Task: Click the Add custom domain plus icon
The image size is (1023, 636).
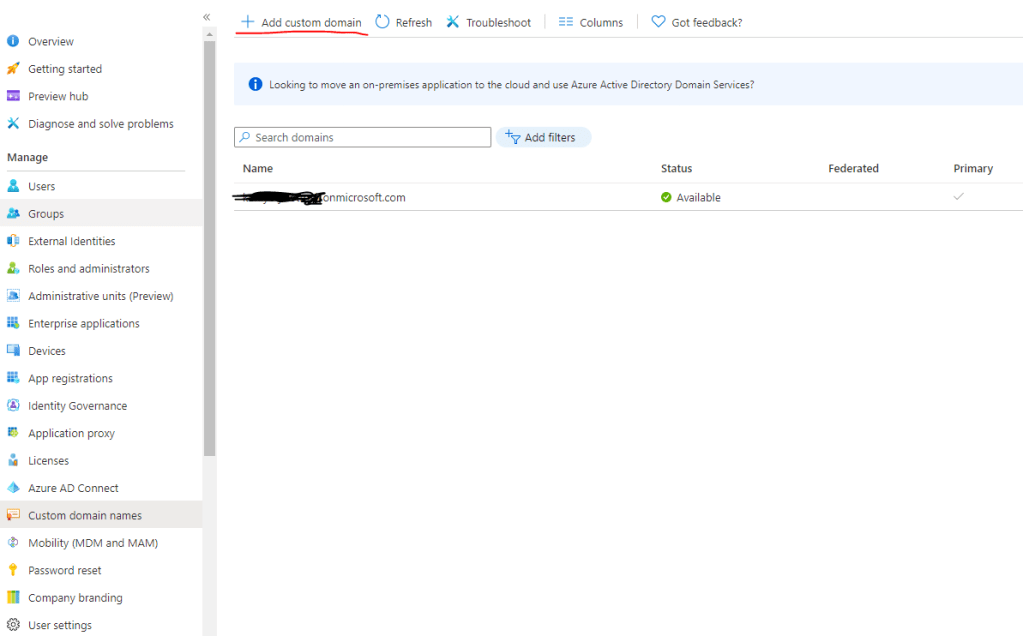Action: click(247, 22)
